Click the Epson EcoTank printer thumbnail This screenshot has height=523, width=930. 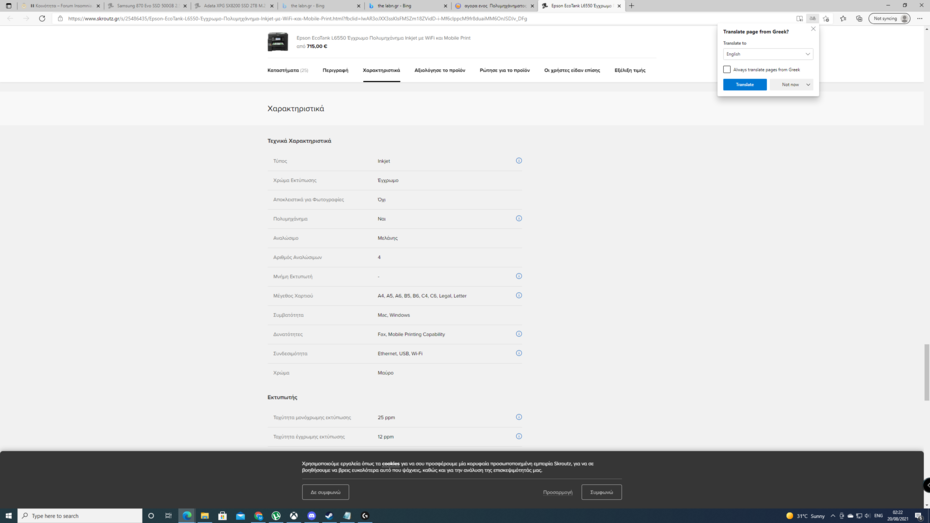point(278,42)
